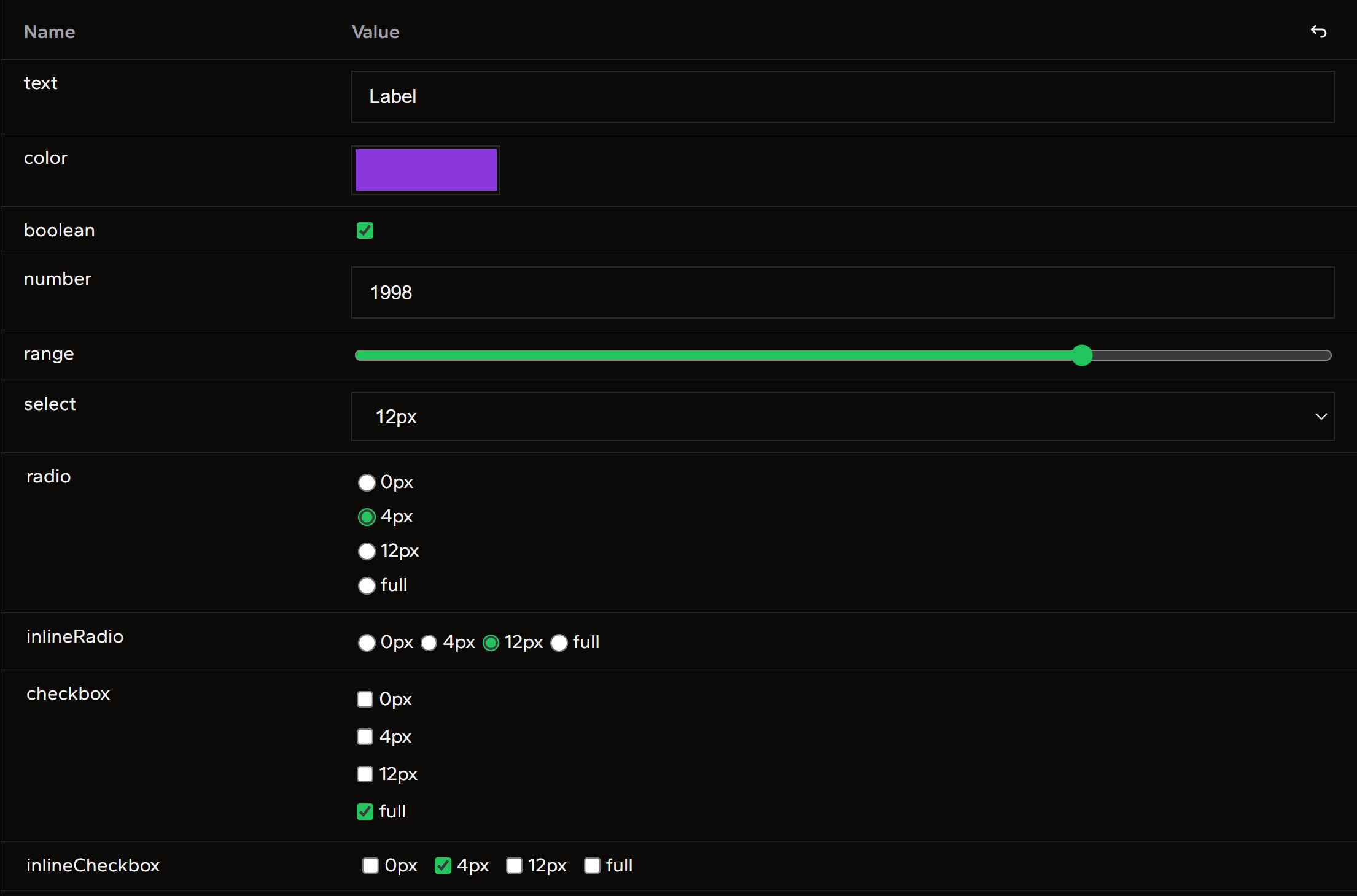Pick full in the inlineRadio row
The width and height of the screenshot is (1357, 896).
point(559,643)
